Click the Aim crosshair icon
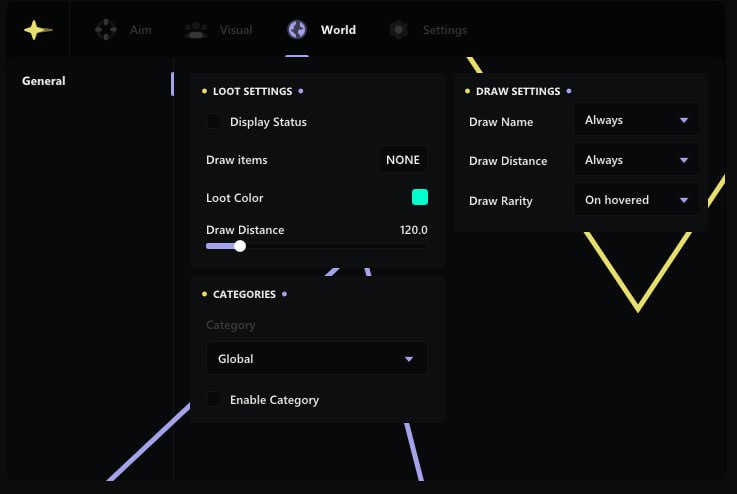This screenshot has width=737, height=494. [105, 30]
